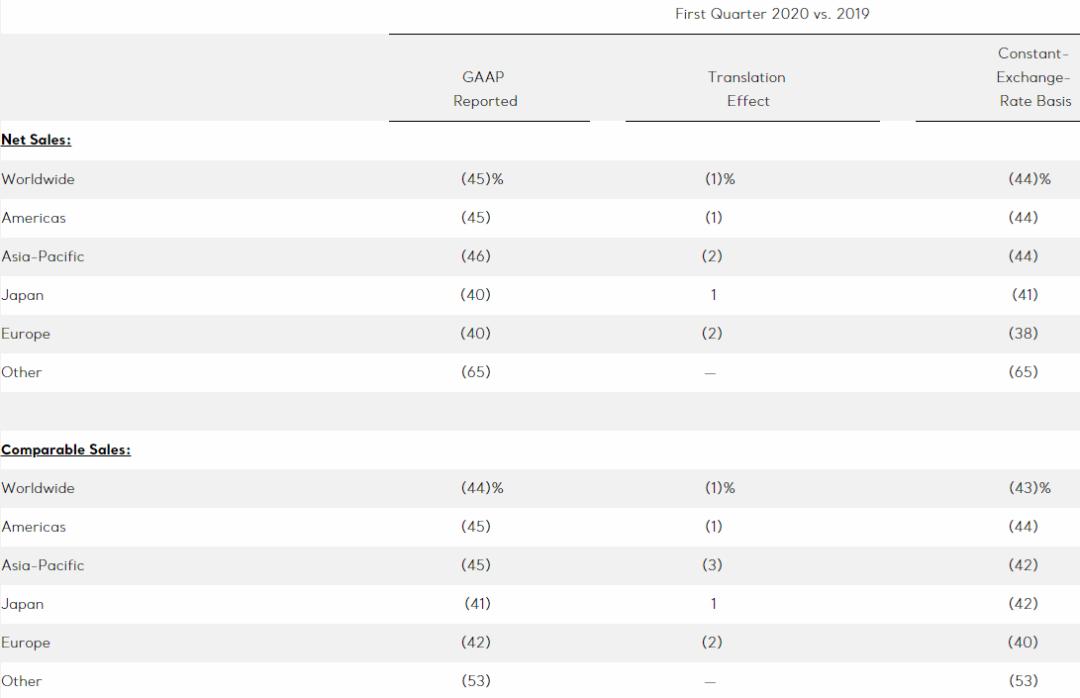Click the (40) constant-rate value for Europe comparable sales
This screenshot has height=698, width=1080.
point(1023,643)
